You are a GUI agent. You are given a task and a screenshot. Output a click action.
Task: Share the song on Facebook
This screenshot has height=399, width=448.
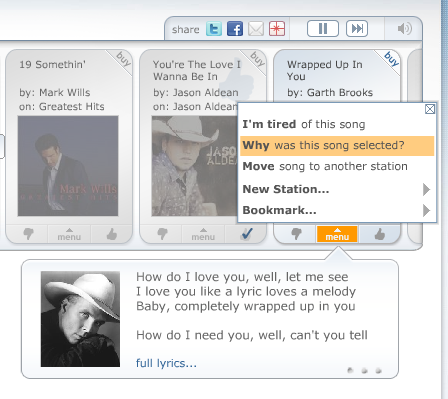[x=235, y=29]
